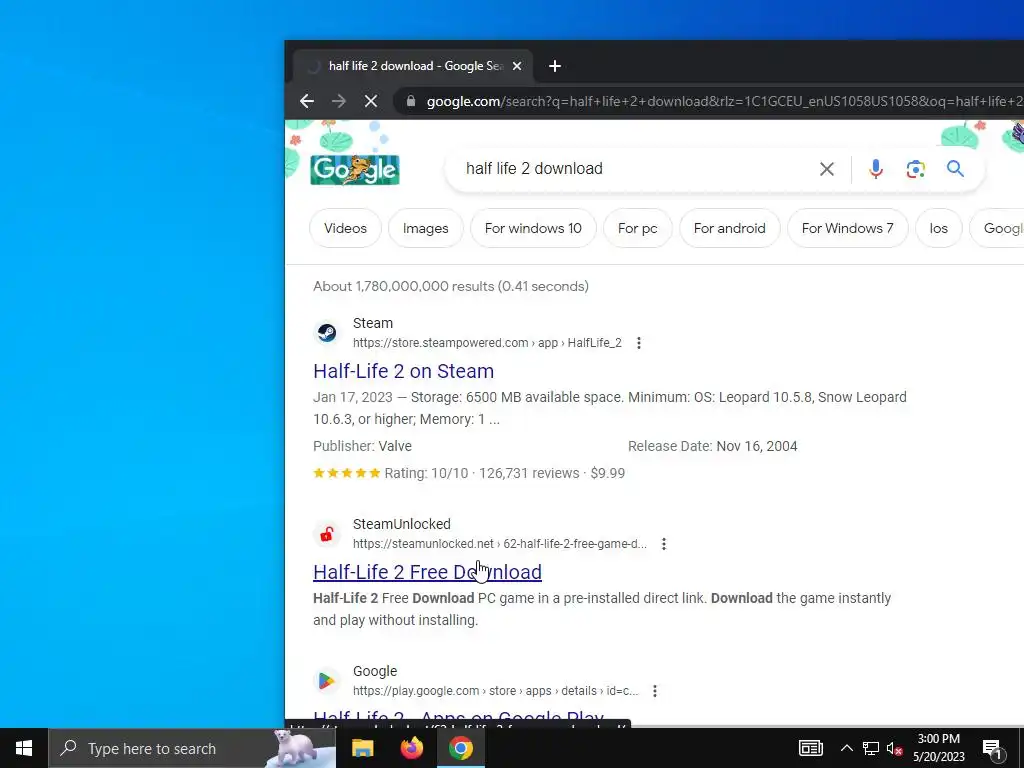
Task: Click the steamunlocked.net URL text
Action: click(500, 544)
